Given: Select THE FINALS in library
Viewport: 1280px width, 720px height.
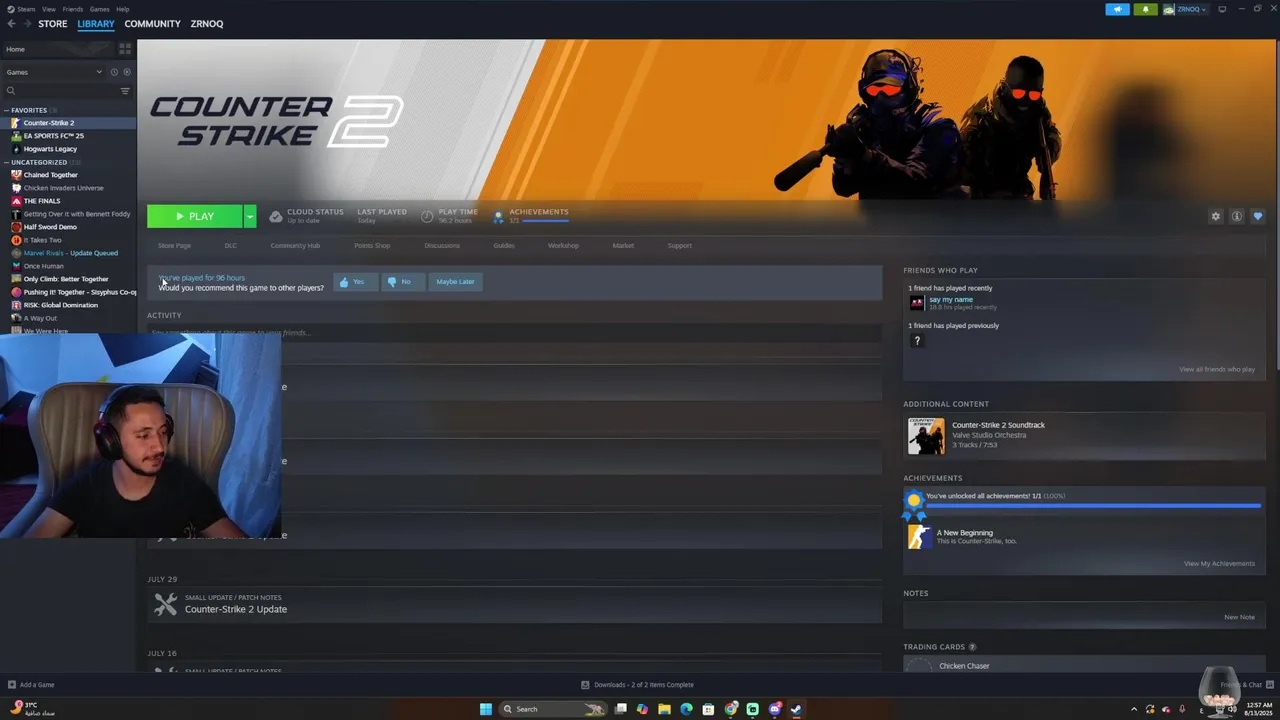Looking at the screenshot, I should pyautogui.click(x=68, y=201).
